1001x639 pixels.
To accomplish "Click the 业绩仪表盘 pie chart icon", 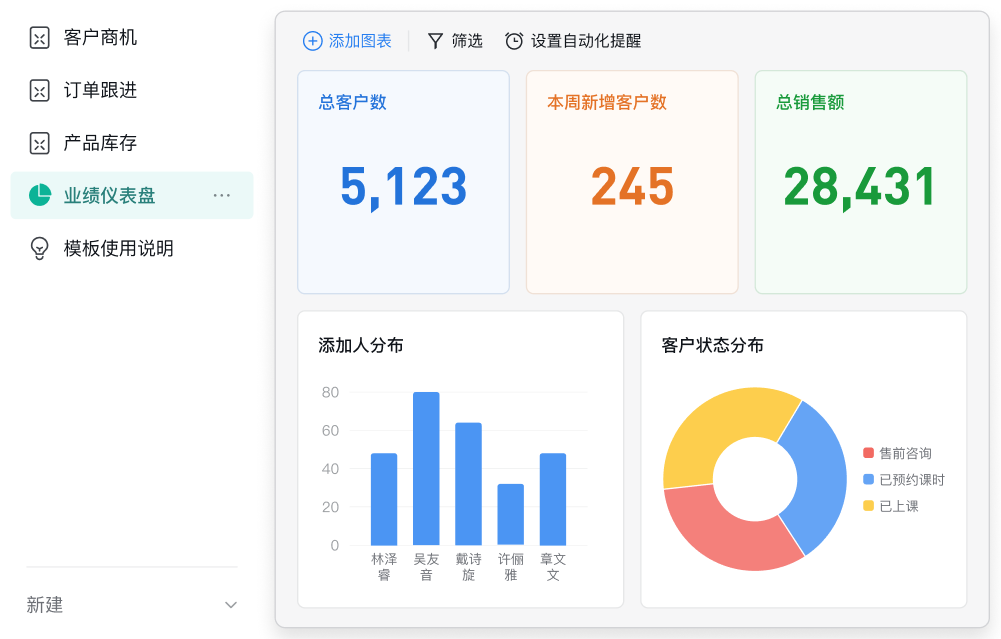I will point(40,195).
